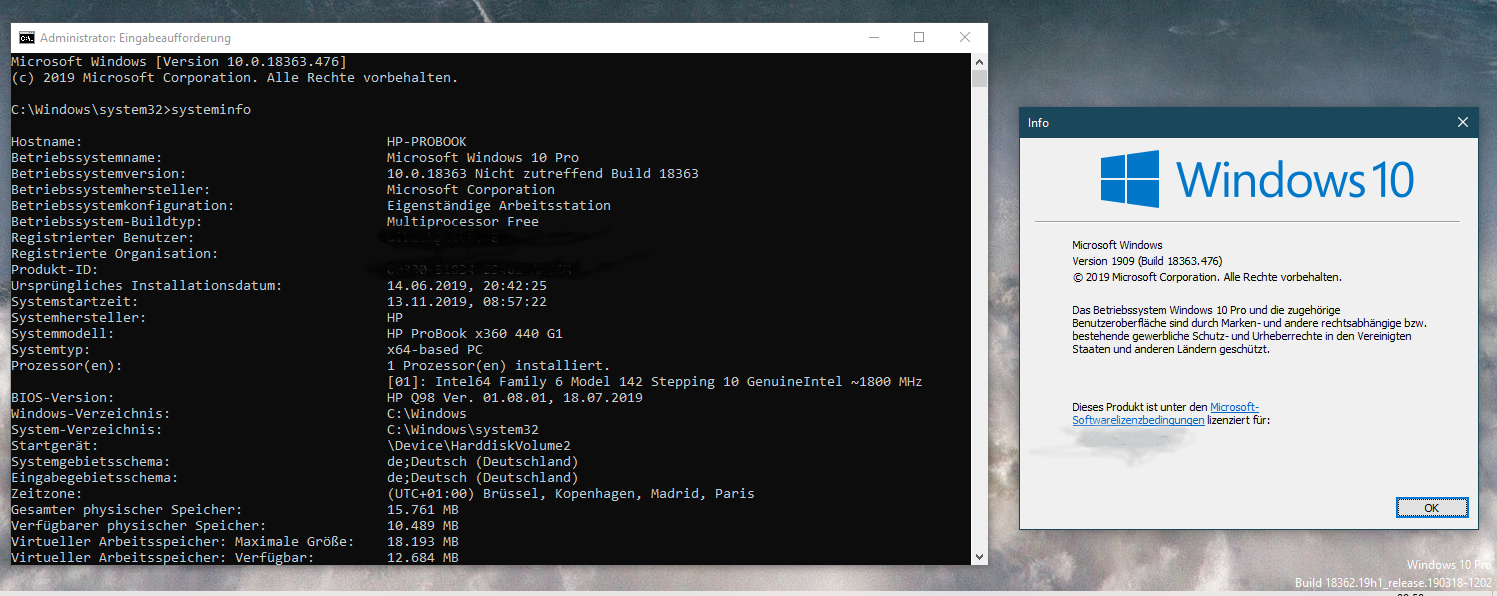Click the copyright line in the command prompt

(235, 78)
